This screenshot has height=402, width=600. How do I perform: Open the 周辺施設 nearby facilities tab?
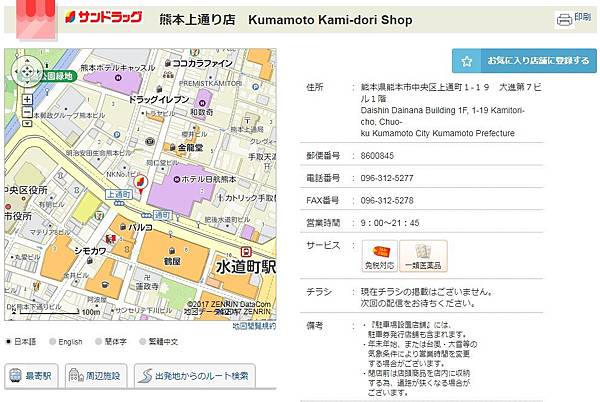pos(96,376)
